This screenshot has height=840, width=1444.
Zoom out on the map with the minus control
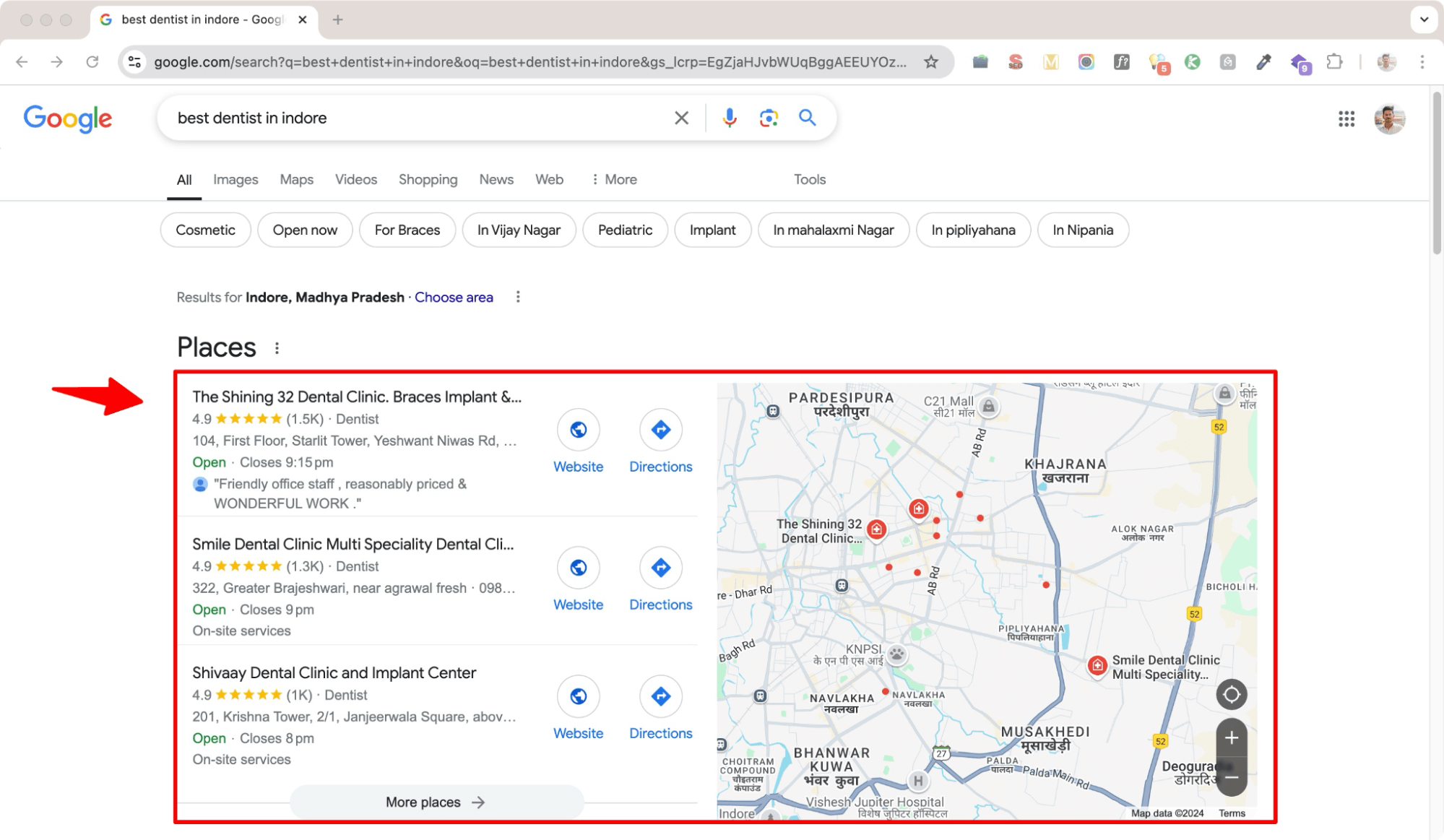pyautogui.click(x=1232, y=776)
